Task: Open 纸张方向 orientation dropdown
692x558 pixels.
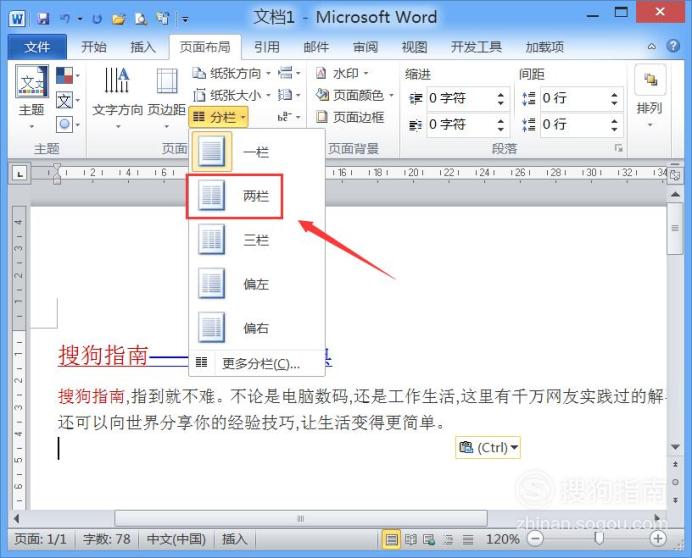Action: click(x=231, y=73)
